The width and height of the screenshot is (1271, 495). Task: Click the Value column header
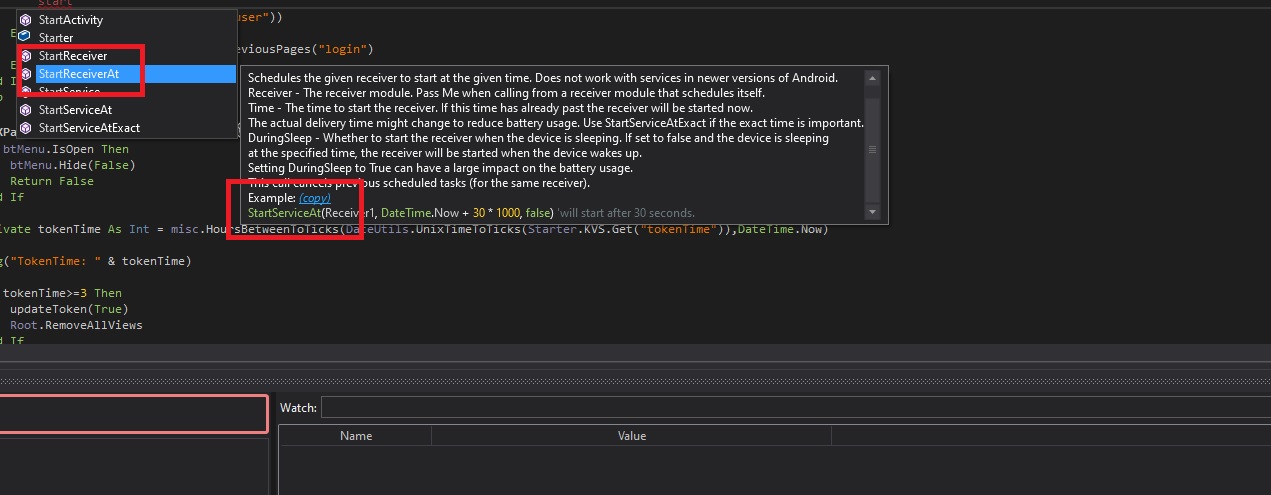(632, 436)
